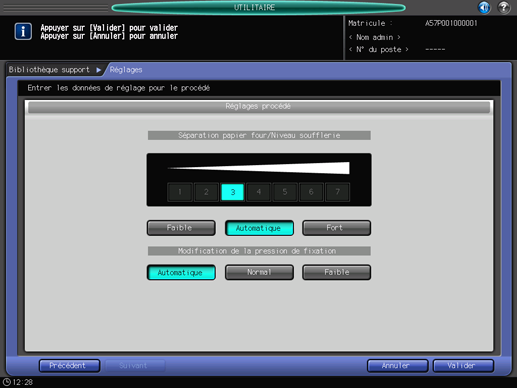Click the Séparation papier four/Niveau soufflerie label
517x388 pixels.
tap(259, 135)
